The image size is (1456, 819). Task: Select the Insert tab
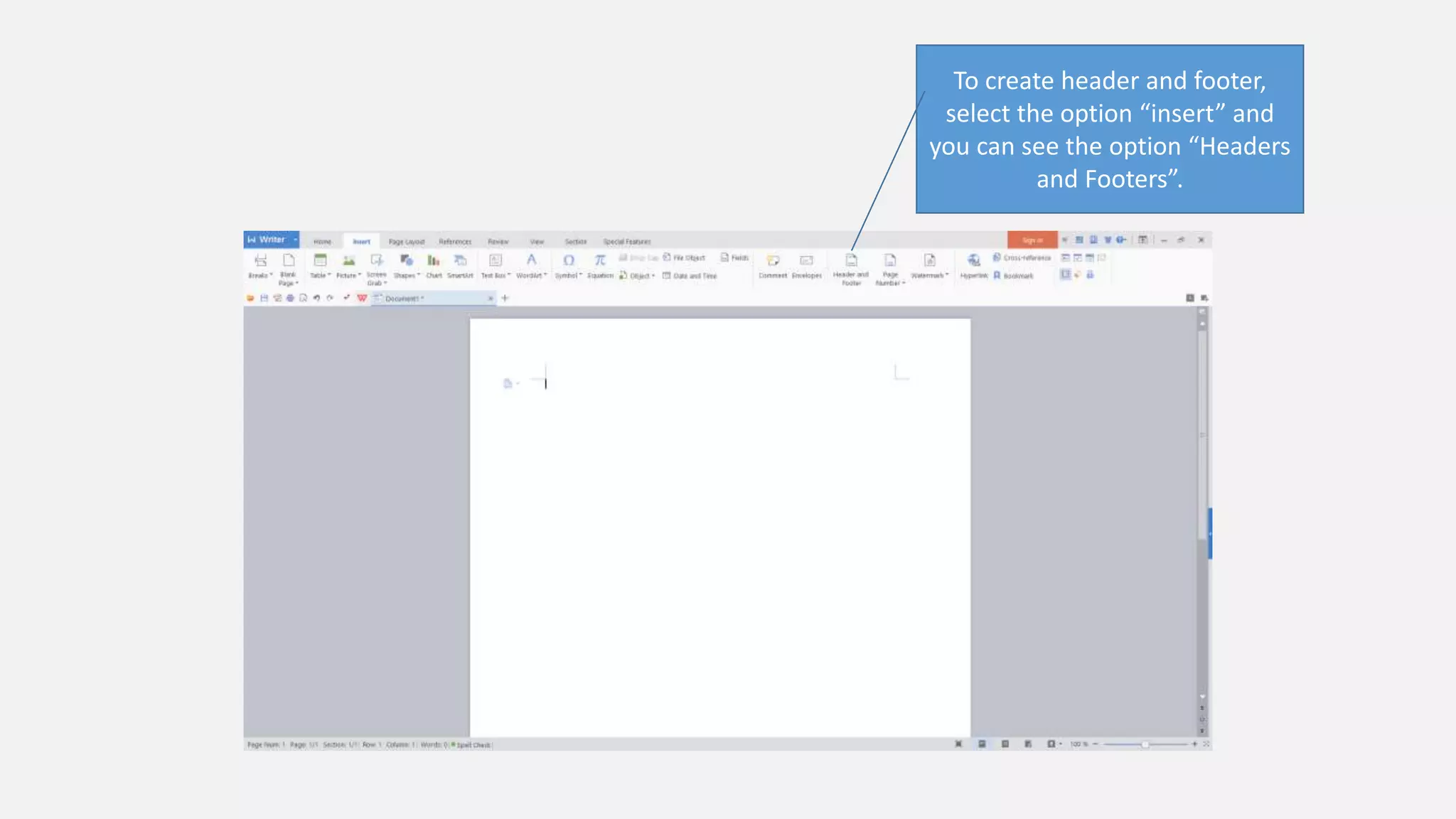point(361,242)
